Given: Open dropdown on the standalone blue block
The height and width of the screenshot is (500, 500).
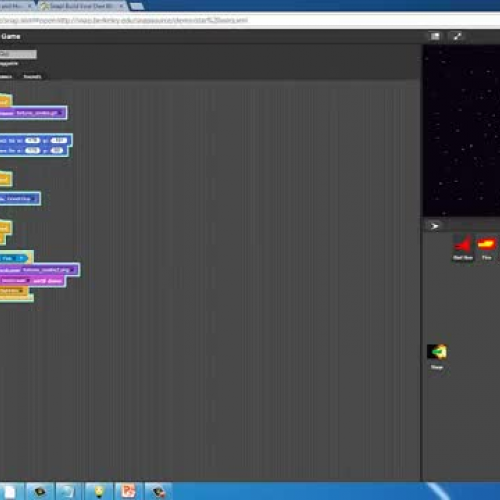Looking at the screenshot, I should pyautogui.click(x=33, y=199).
